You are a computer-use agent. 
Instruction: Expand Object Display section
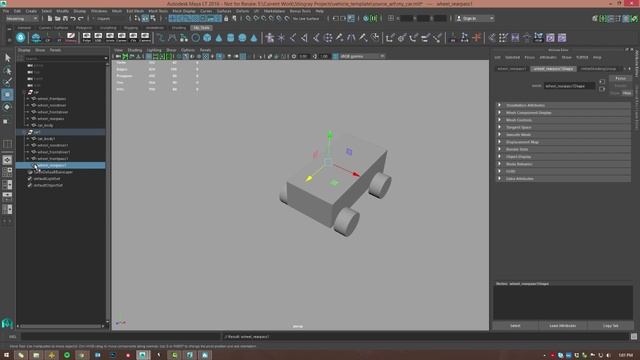pyautogui.click(x=563, y=157)
